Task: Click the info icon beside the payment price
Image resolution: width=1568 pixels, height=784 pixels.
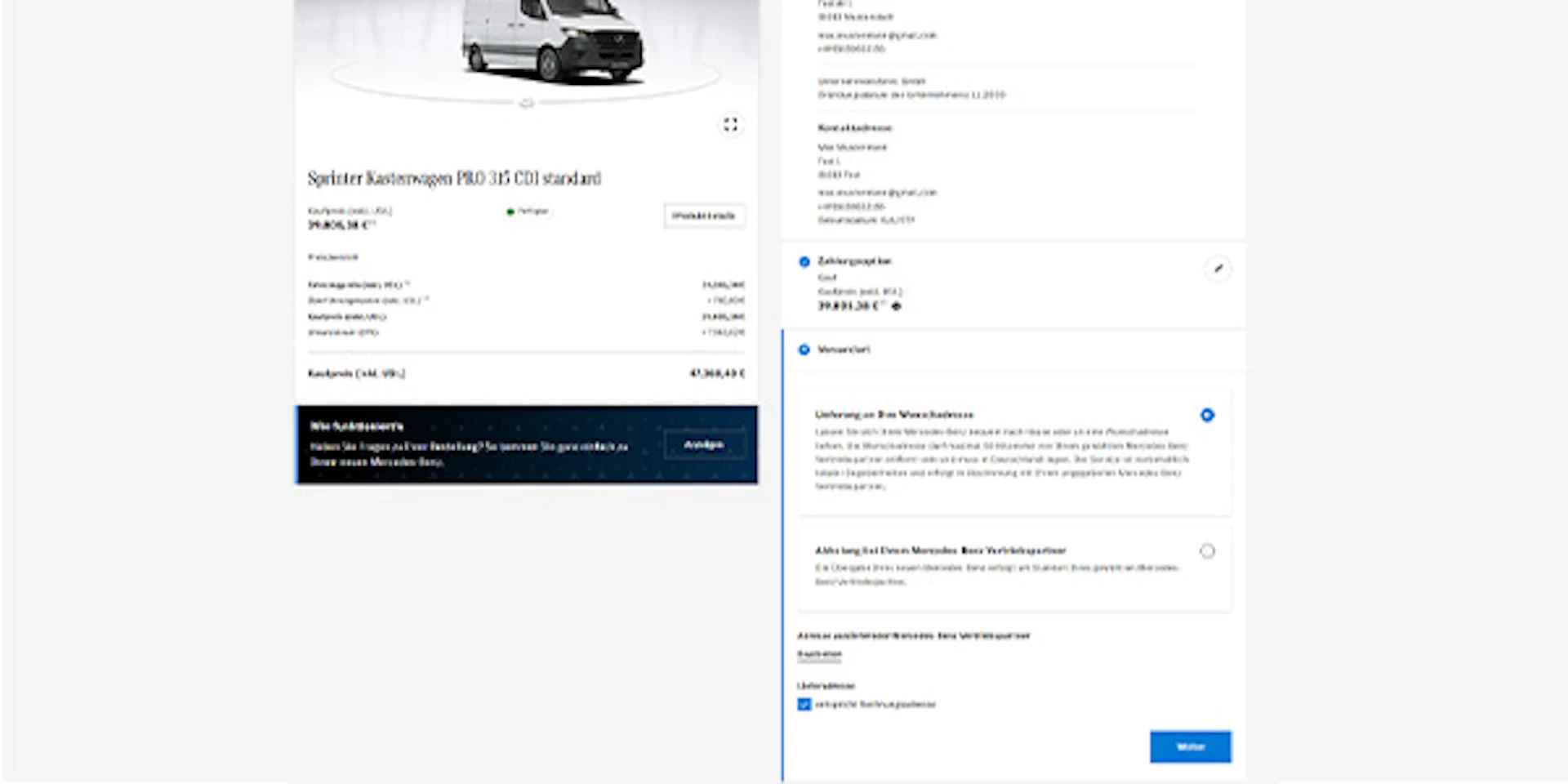Action: (897, 306)
